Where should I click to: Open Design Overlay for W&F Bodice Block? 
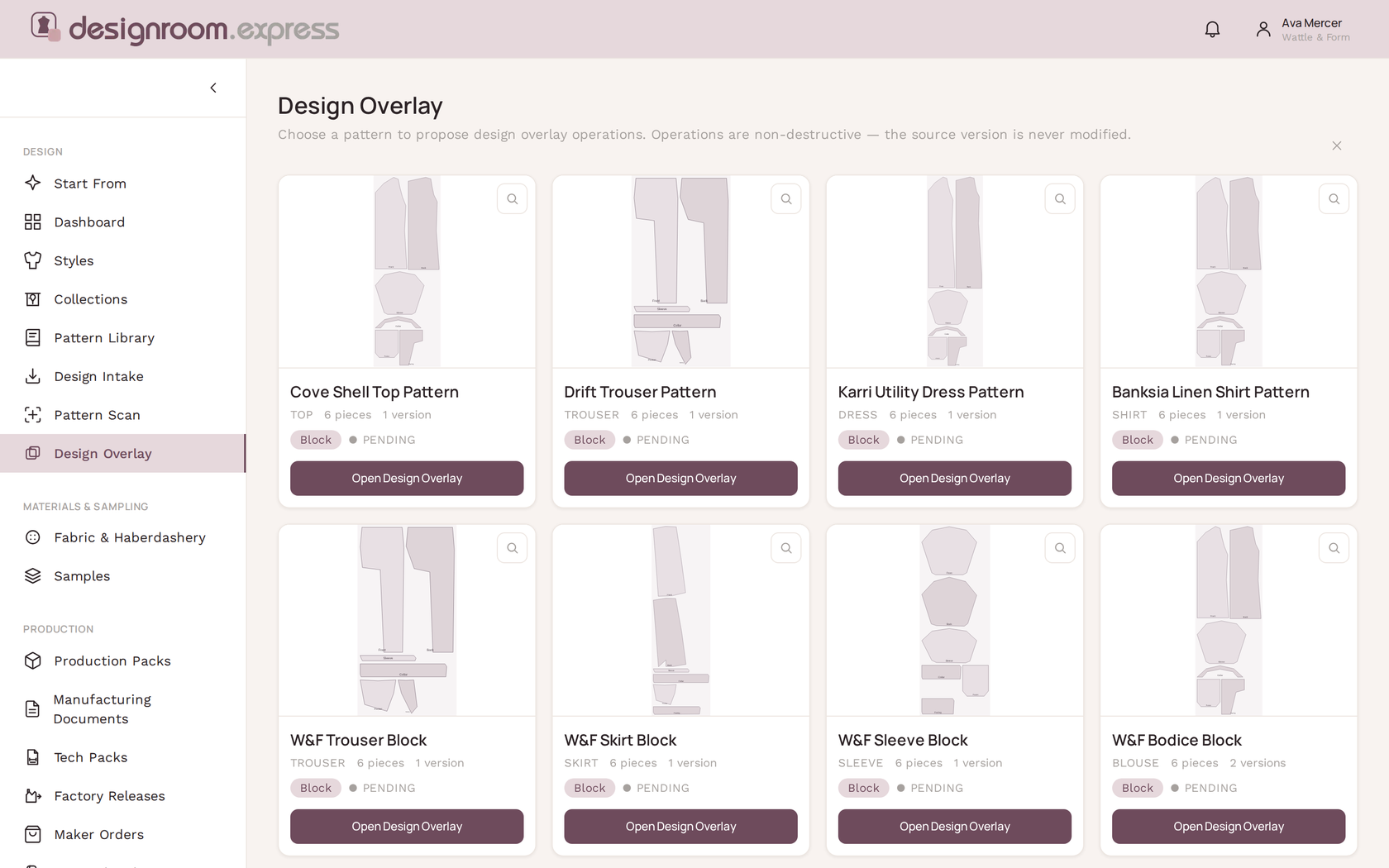coord(1229,827)
